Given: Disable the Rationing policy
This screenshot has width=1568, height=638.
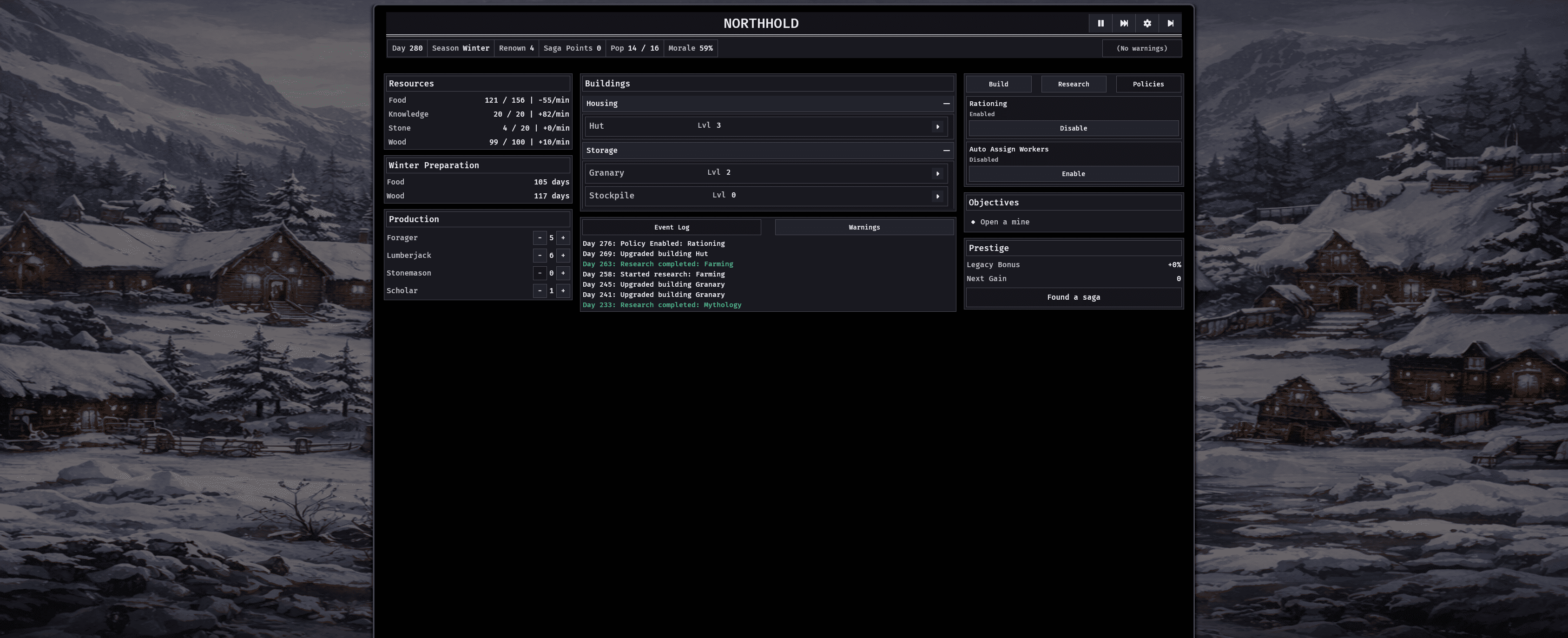Looking at the screenshot, I should pos(1073,128).
